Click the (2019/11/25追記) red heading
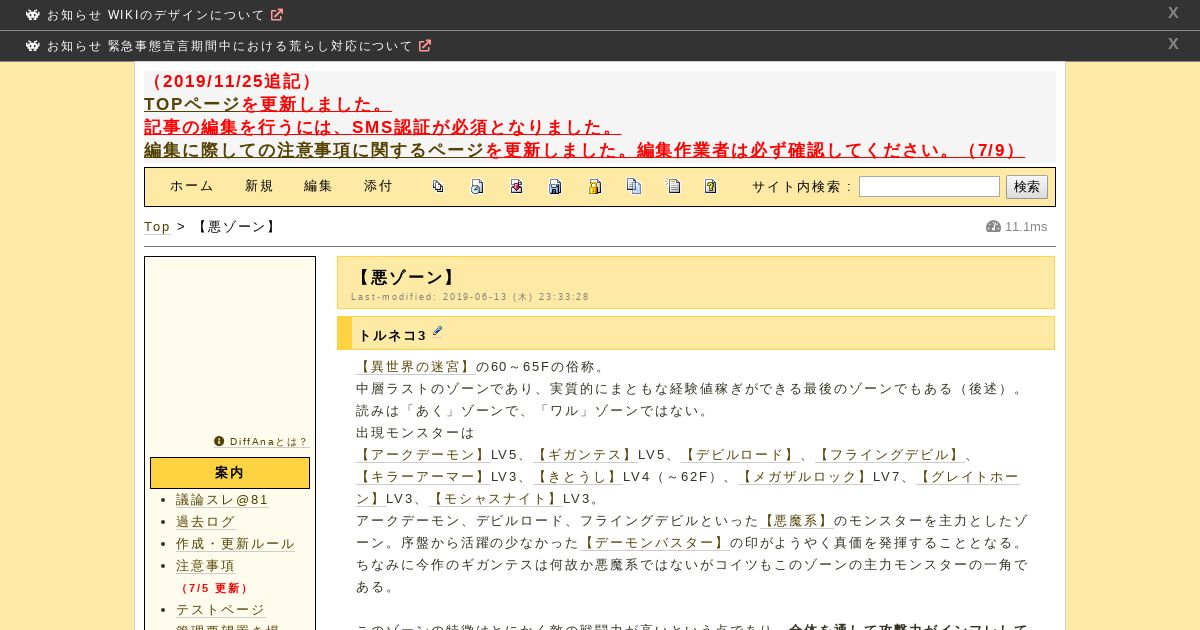 pos(232,82)
